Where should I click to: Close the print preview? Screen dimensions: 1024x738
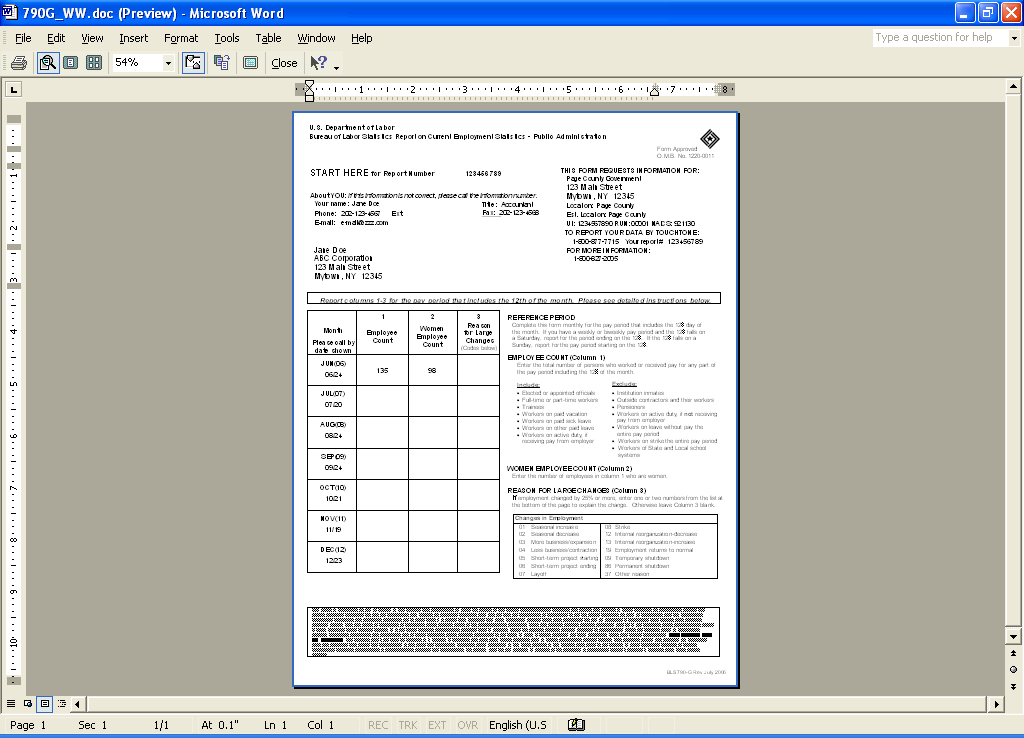[284, 63]
